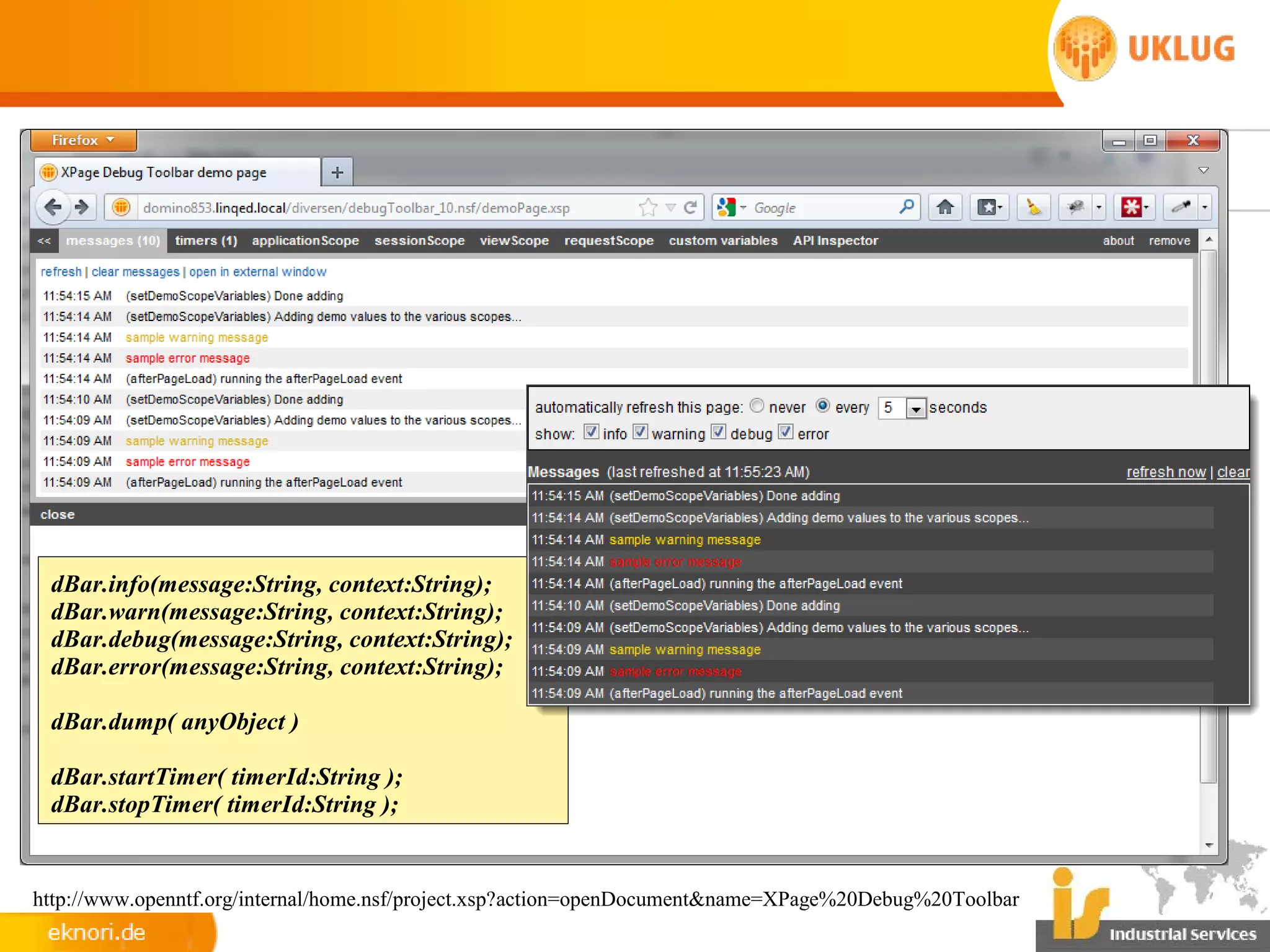
Task: Open the requestScope tab
Action: [608, 240]
